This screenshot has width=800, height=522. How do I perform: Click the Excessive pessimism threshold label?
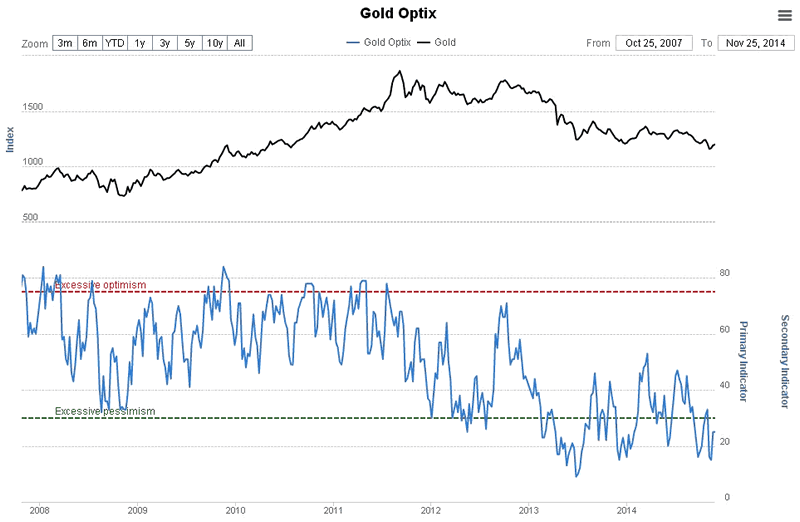(x=104, y=411)
